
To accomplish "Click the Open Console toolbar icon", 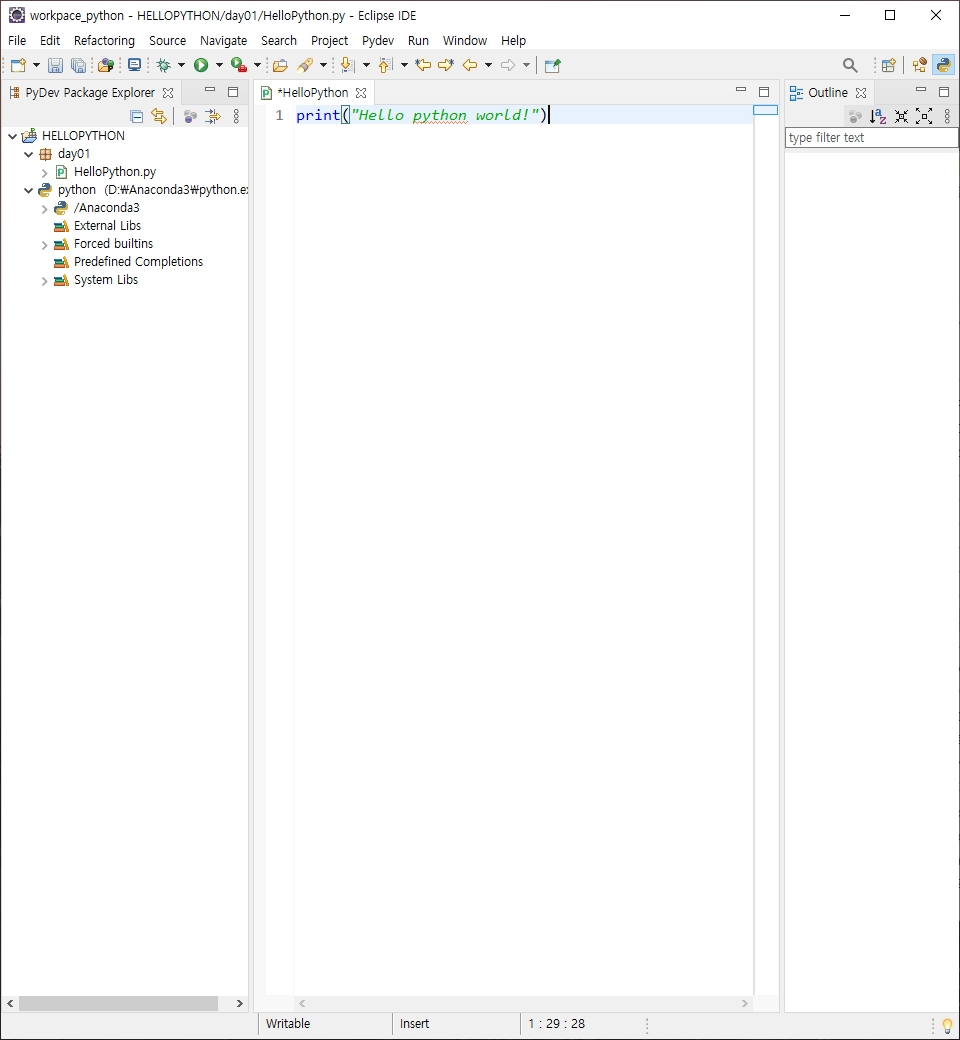I will pos(134,65).
